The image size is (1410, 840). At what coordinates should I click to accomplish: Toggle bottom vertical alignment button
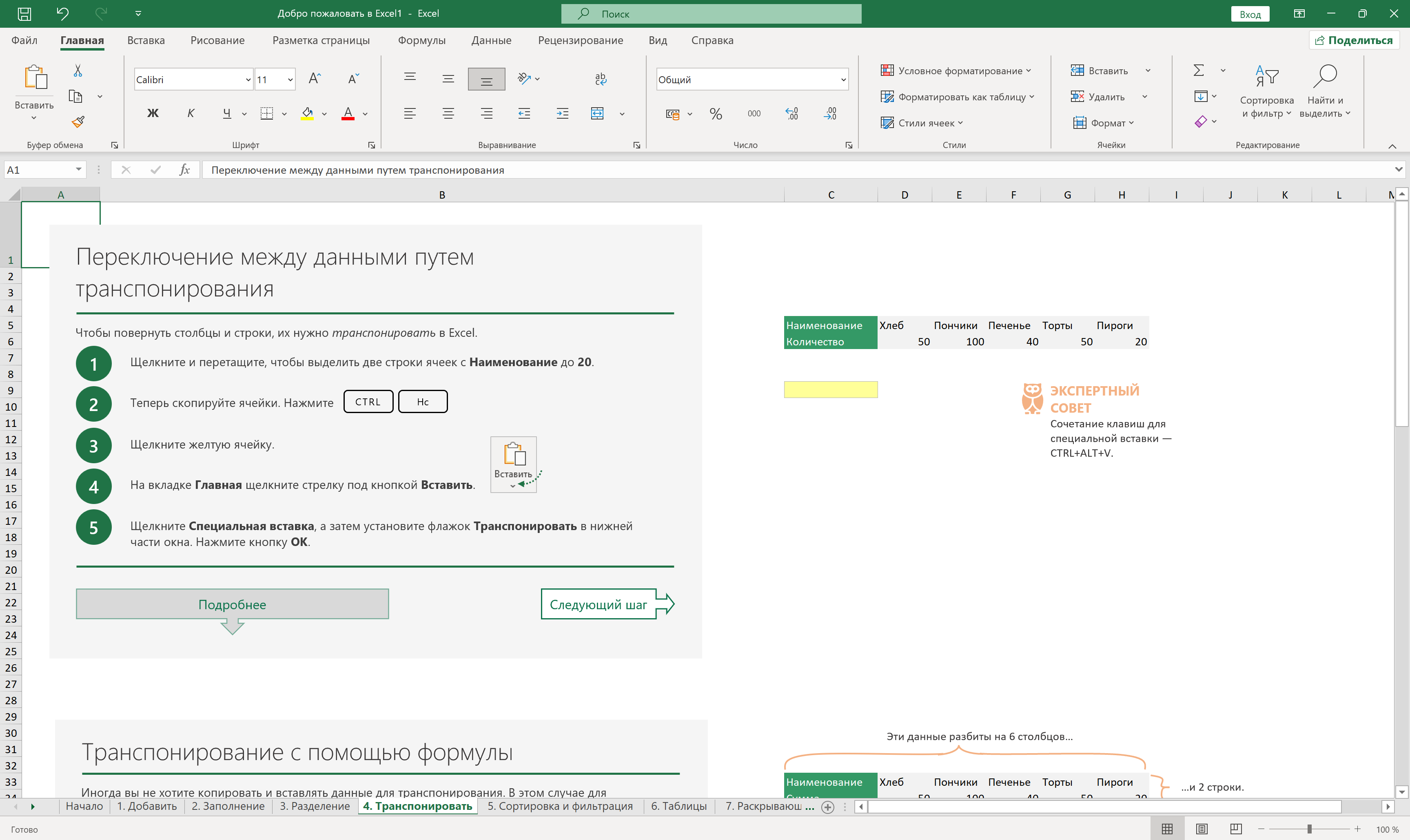(486, 79)
